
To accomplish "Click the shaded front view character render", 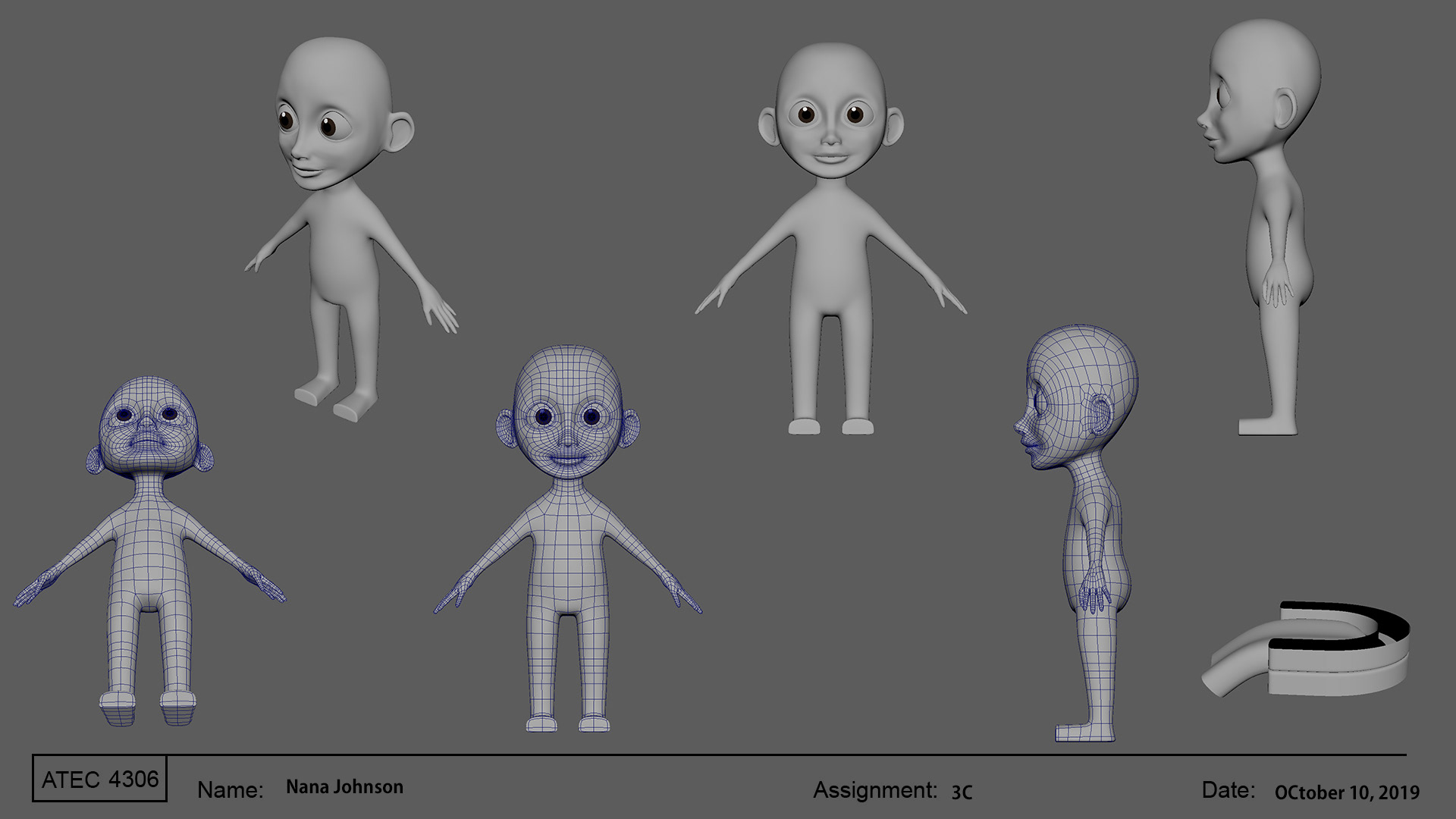I will tap(831, 238).
